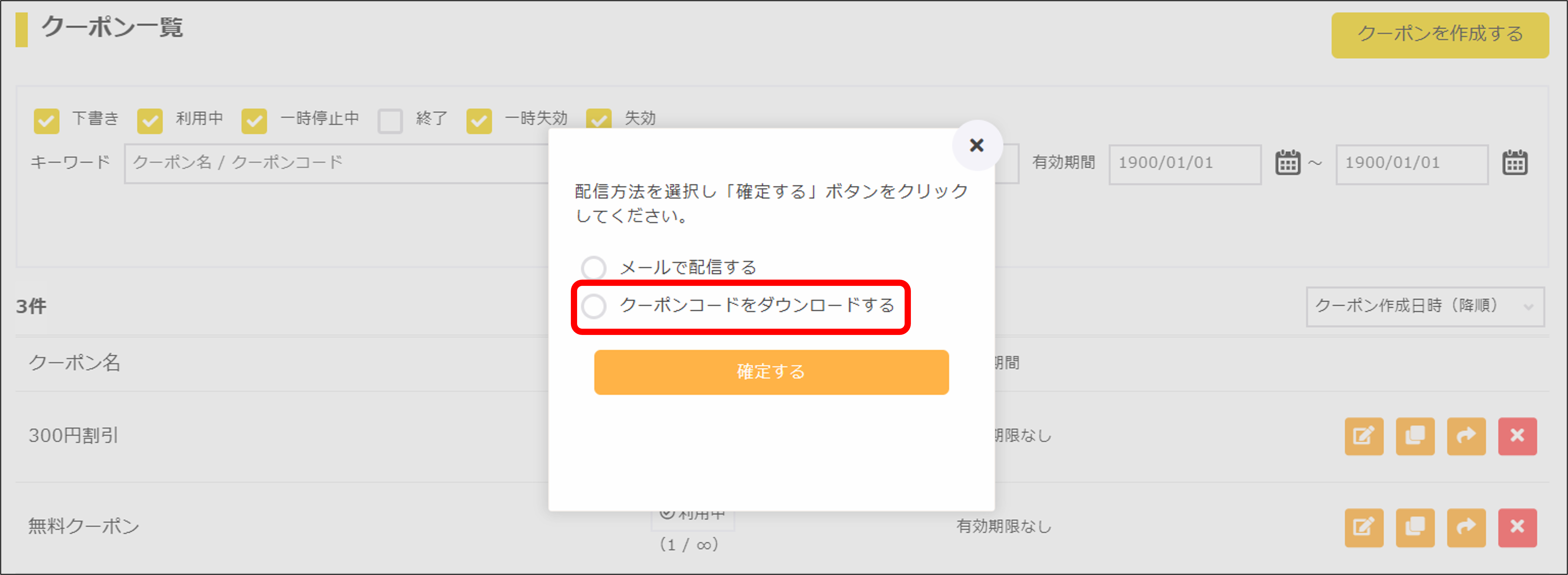Image resolution: width=1568 pixels, height=575 pixels.
Task: Select クーポンコードをダウンロードする radio option
Action: click(593, 306)
